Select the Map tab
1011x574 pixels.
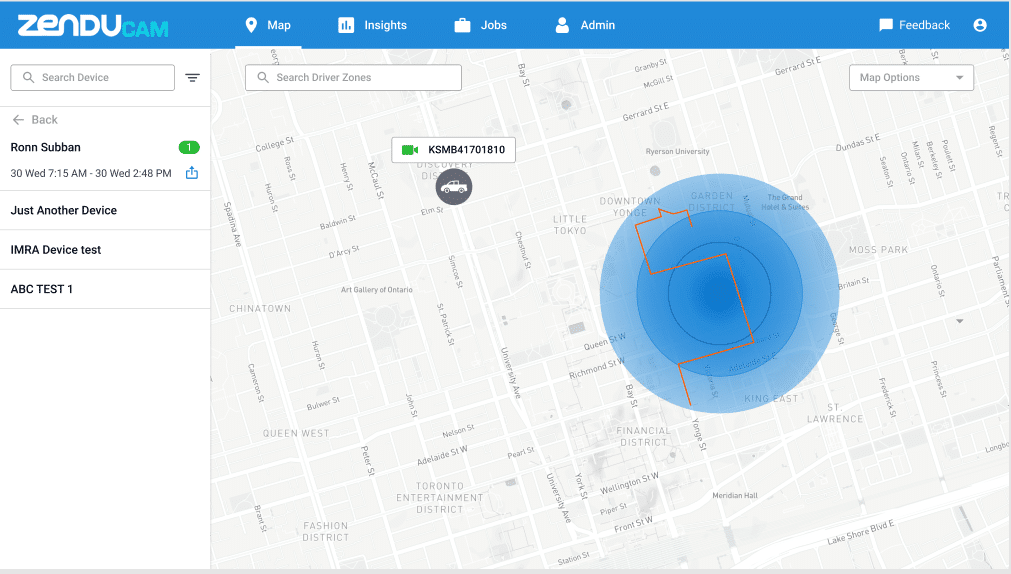pos(268,25)
